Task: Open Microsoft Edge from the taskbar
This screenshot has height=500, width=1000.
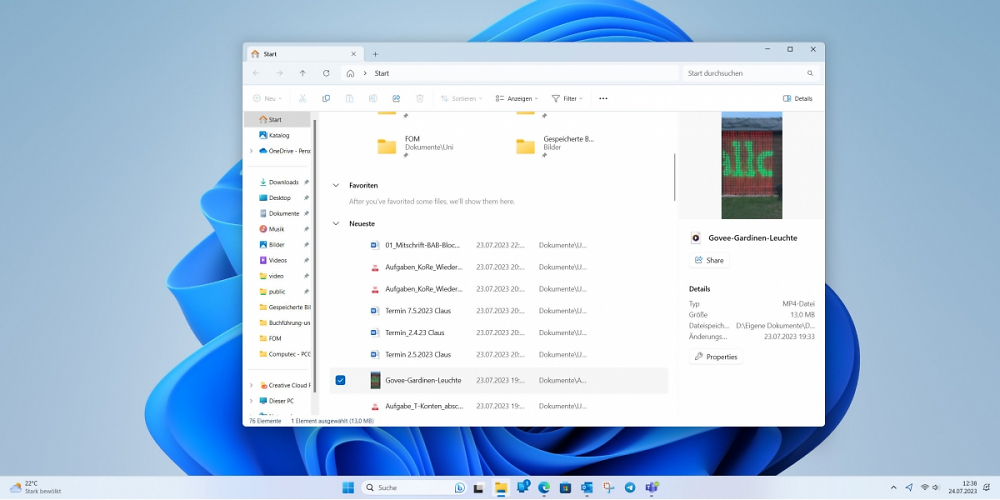Action: click(x=544, y=488)
